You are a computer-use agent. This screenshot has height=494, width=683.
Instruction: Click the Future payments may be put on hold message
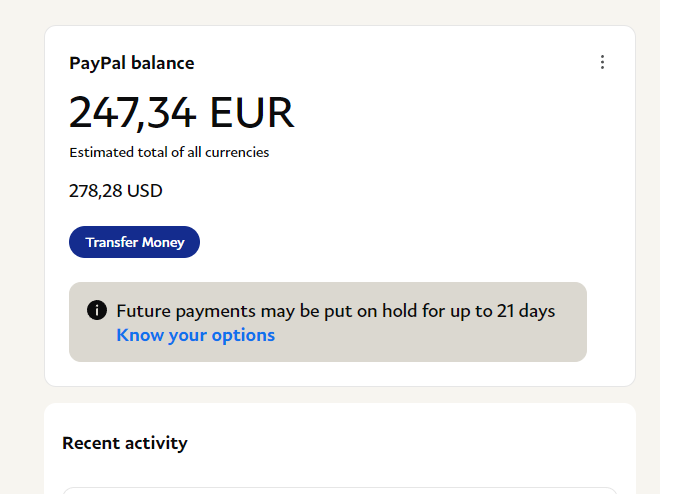click(x=335, y=311)
